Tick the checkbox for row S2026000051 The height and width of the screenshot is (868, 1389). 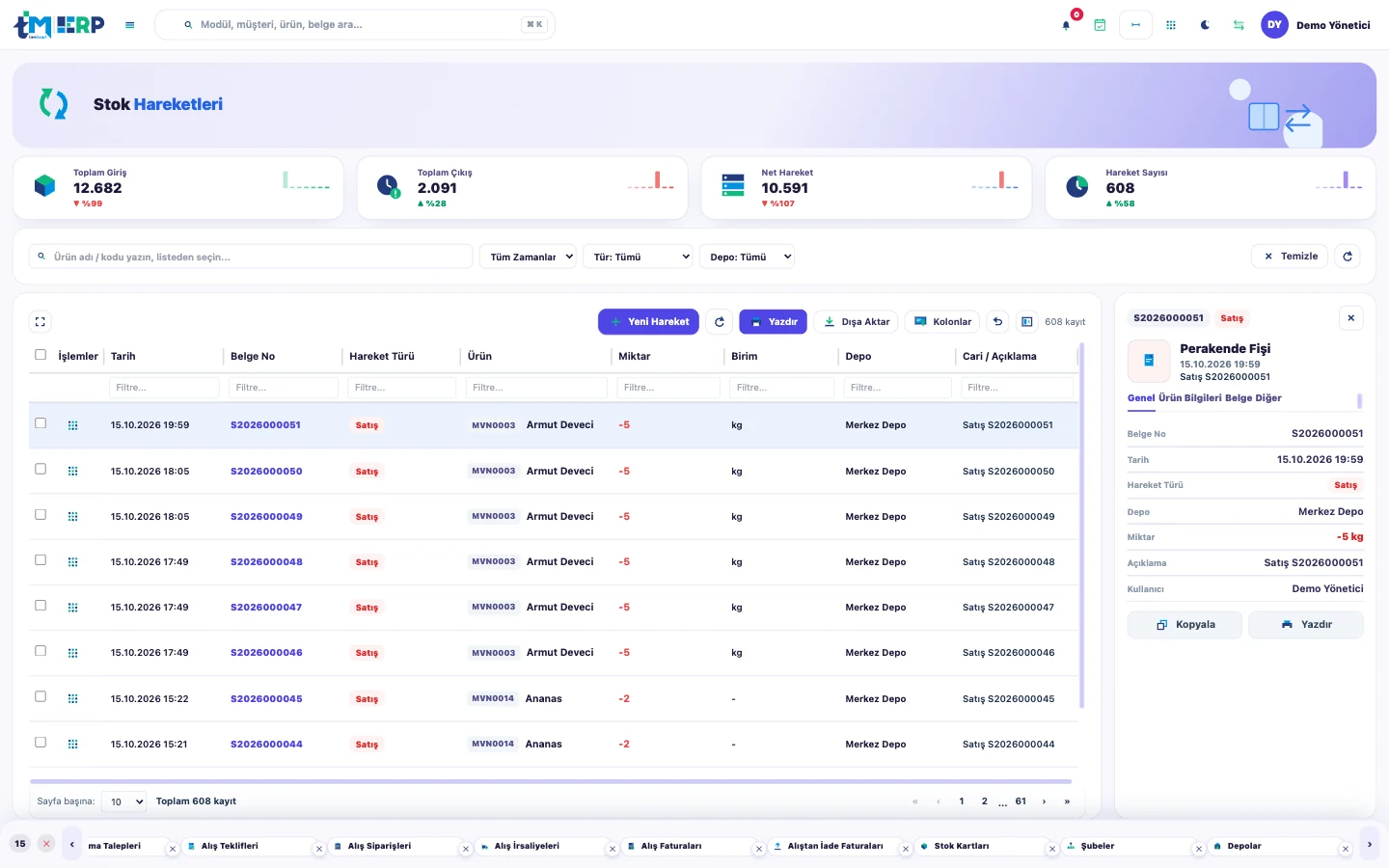41,423
